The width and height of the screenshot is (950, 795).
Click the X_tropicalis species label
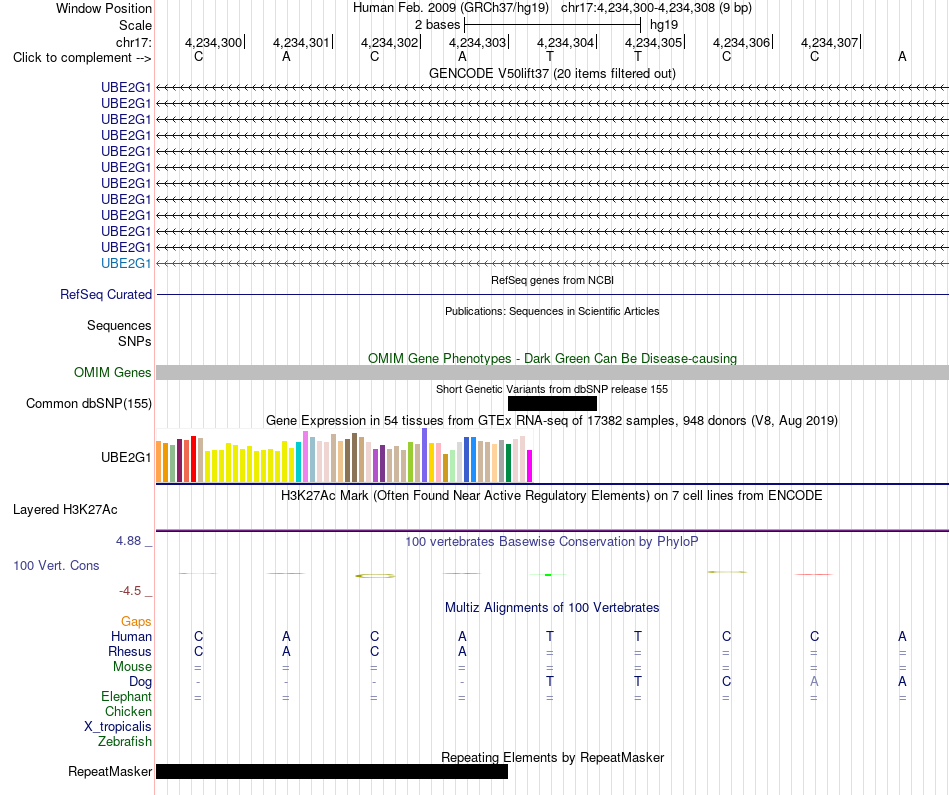pos(118,727)
